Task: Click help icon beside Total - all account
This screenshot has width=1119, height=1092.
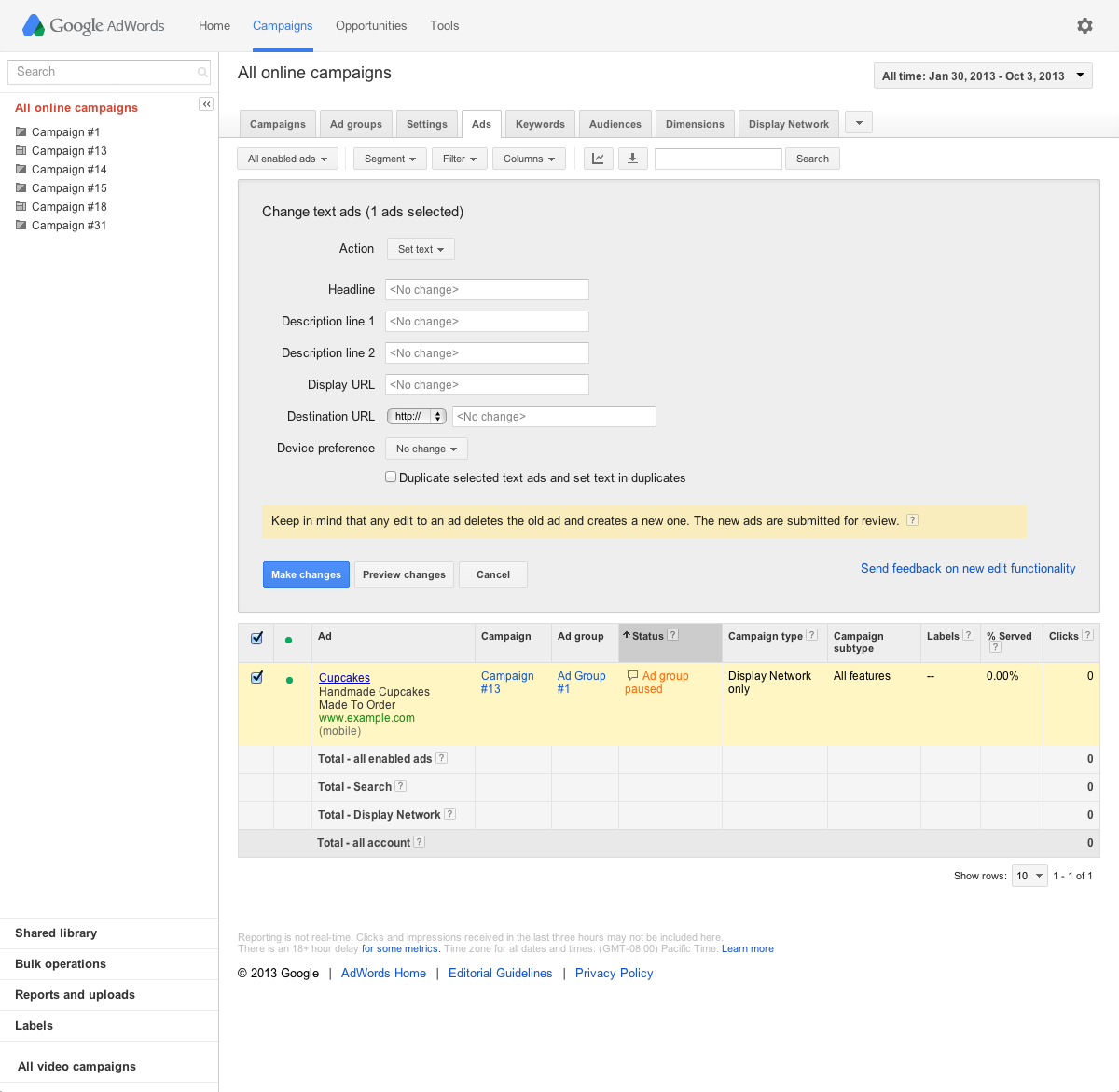Action: coord(420,842)
